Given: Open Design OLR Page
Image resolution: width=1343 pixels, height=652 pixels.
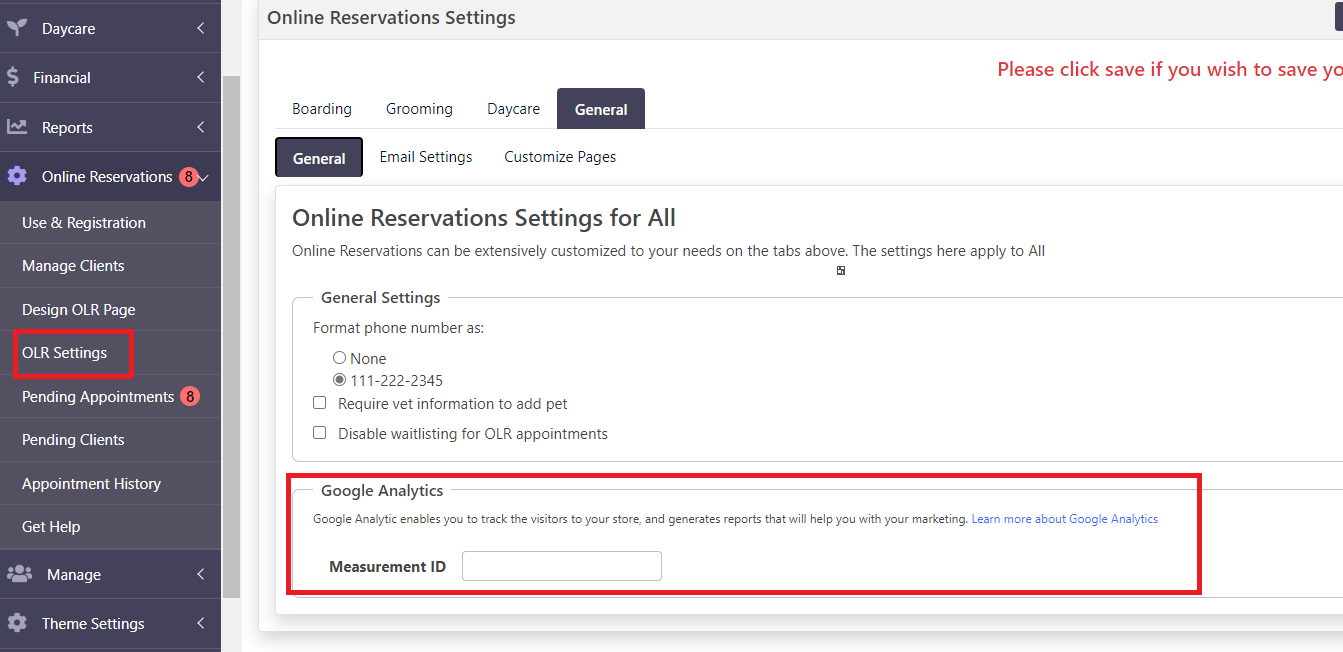Looking at the screenshot, I should coord(79,309).
